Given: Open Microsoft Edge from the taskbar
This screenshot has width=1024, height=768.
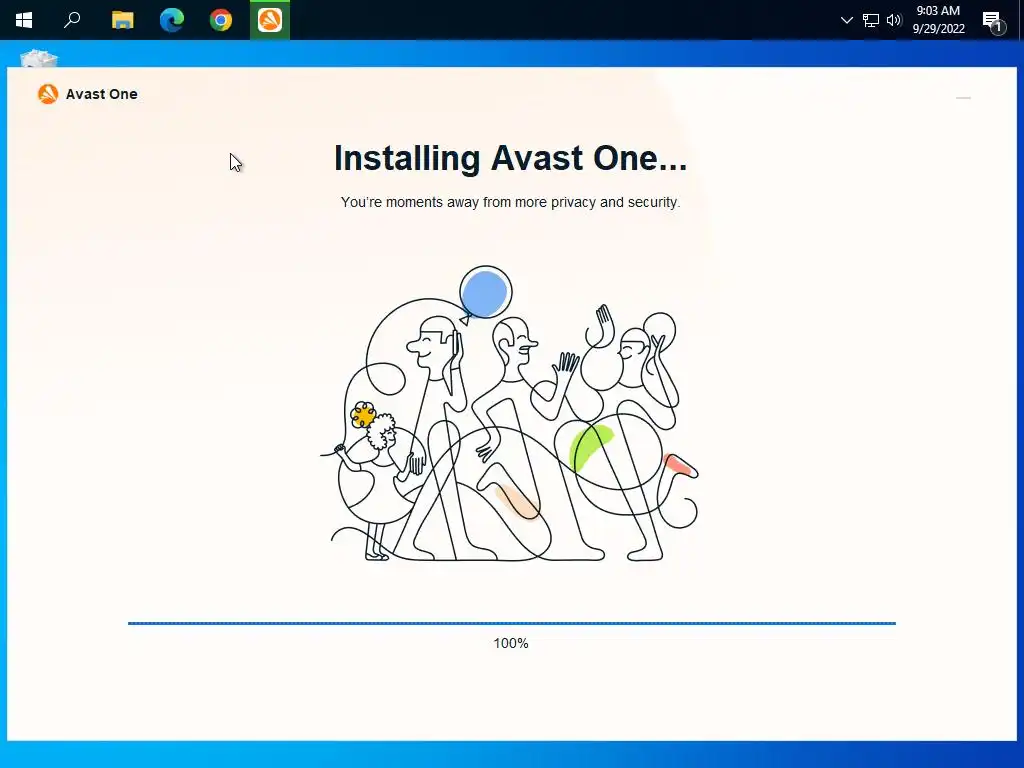Looking at the screenshot, I should (x=172, y=20).
